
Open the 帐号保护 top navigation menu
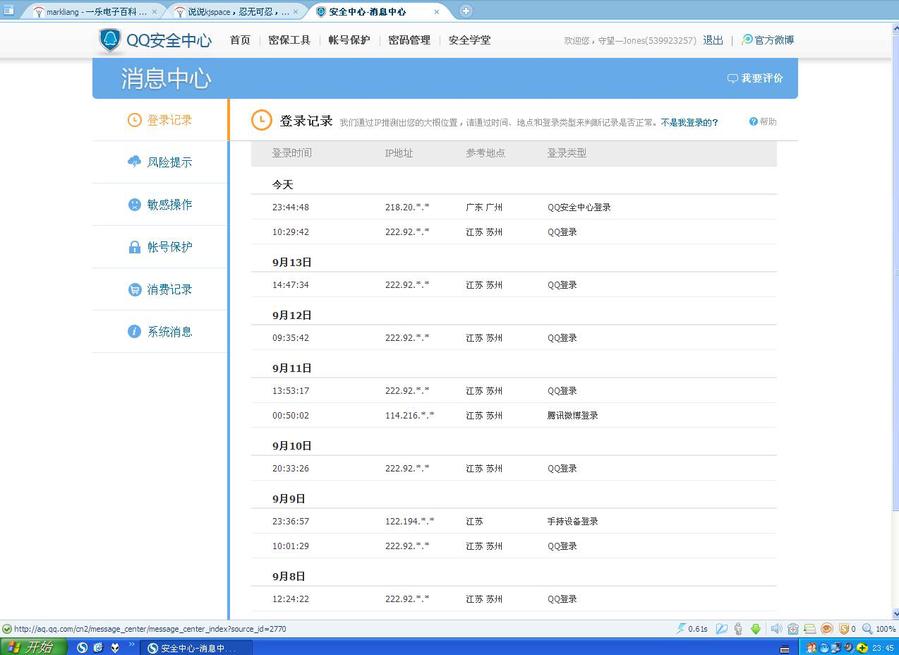[x=349, y=40]
